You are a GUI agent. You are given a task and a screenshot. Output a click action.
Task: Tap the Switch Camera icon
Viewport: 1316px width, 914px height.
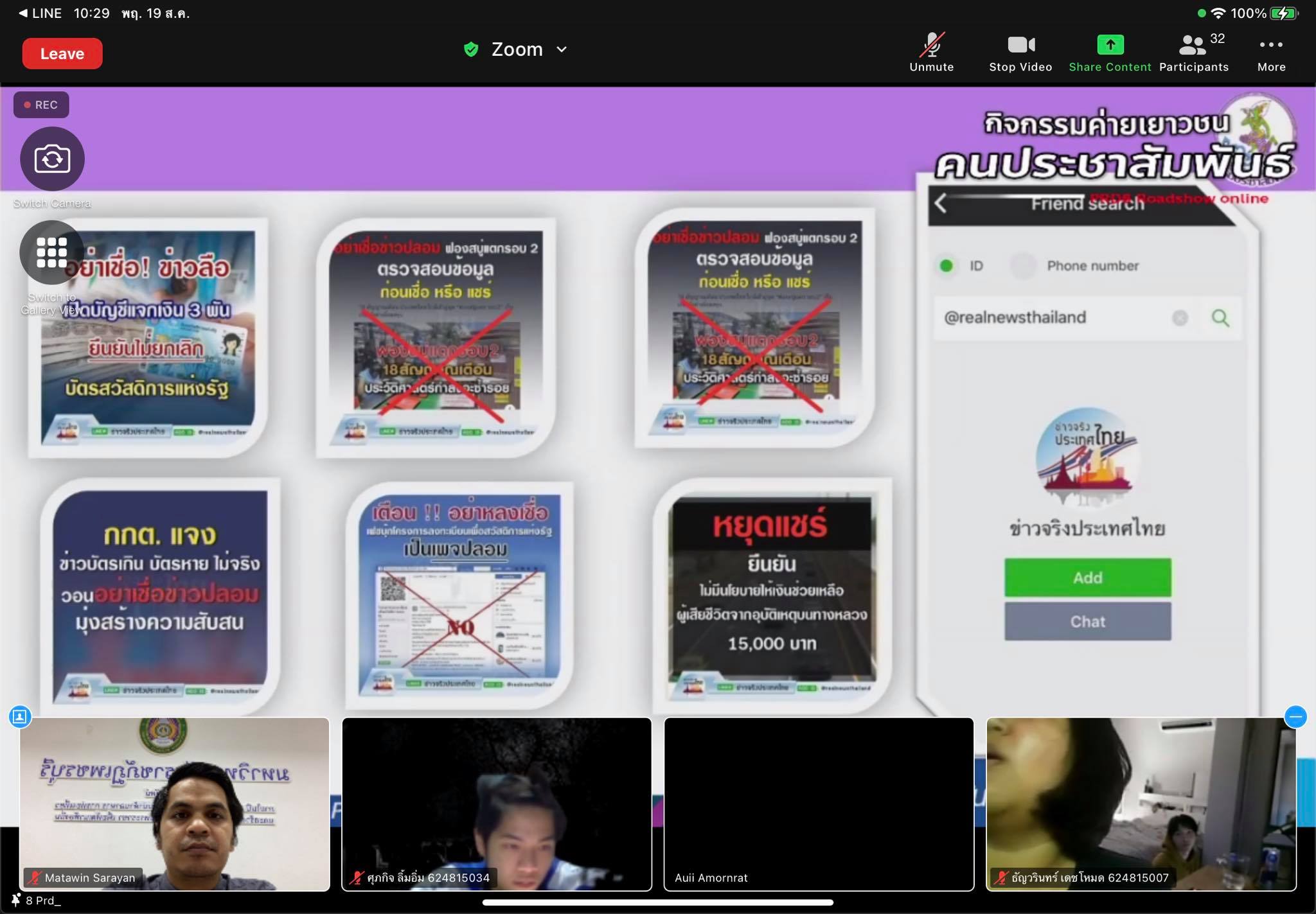pos(52,159)
